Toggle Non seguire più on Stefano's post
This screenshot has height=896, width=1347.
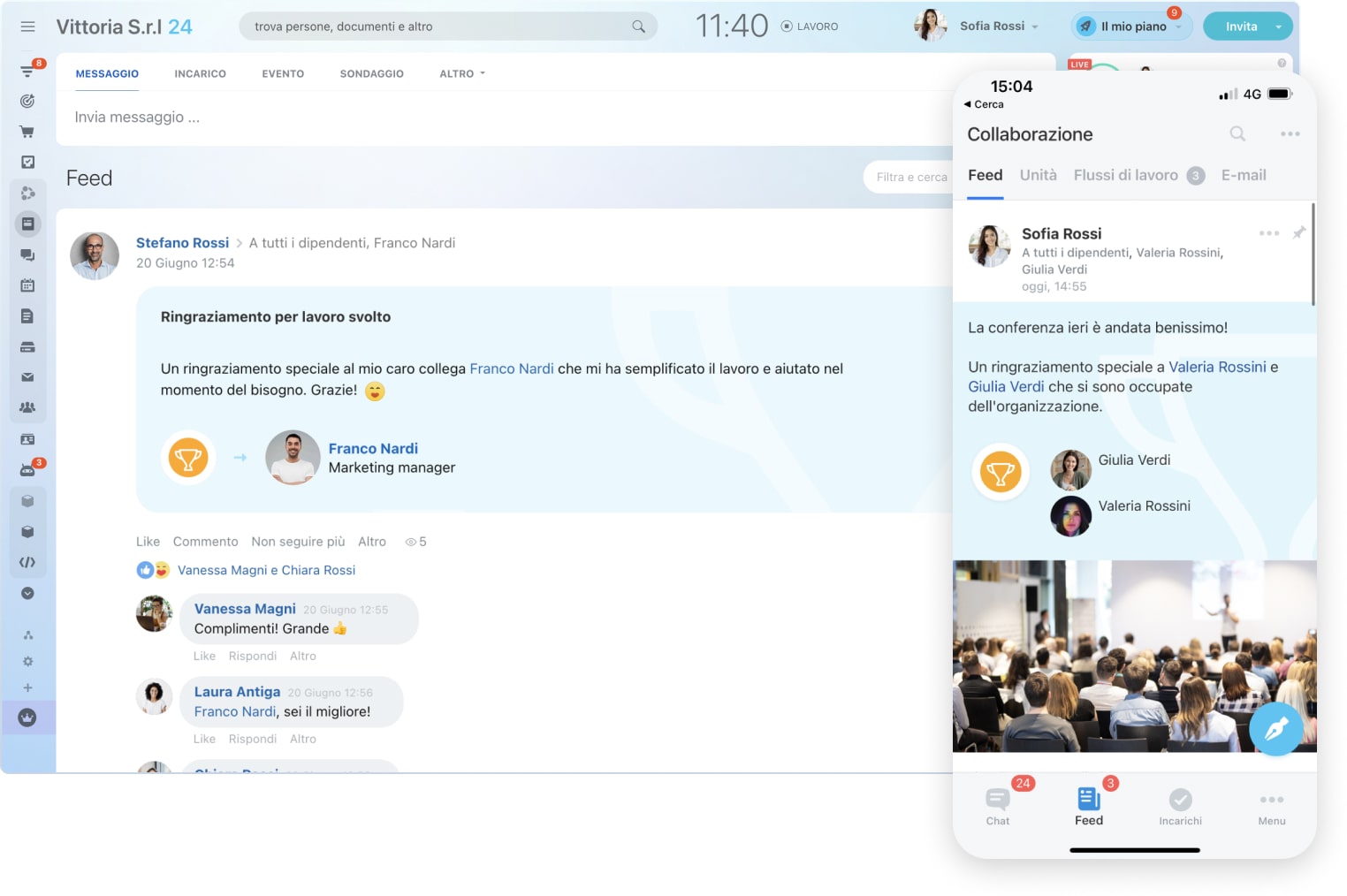[x=298, y=542]
